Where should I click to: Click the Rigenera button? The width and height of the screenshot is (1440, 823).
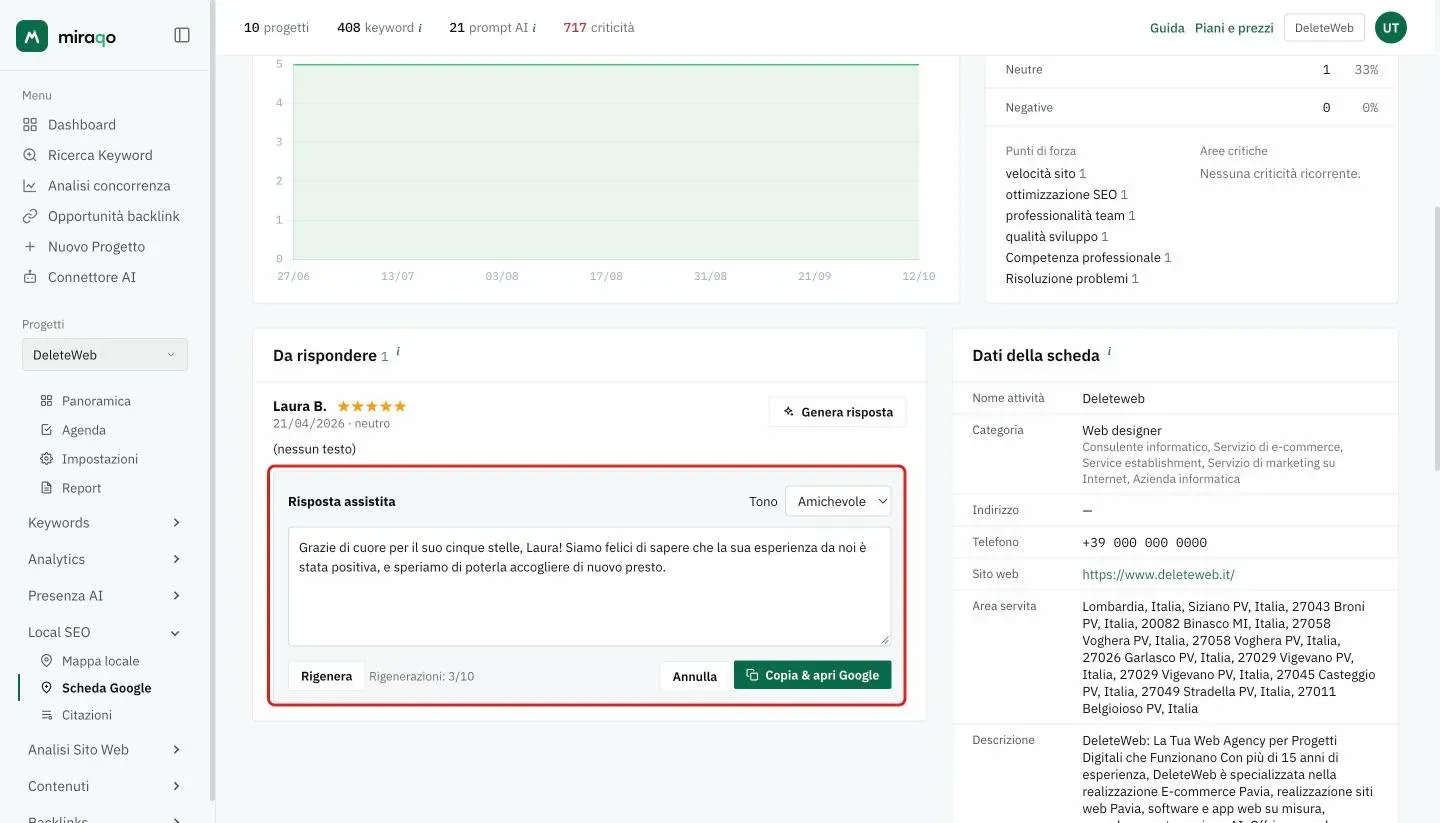(326, 676)
